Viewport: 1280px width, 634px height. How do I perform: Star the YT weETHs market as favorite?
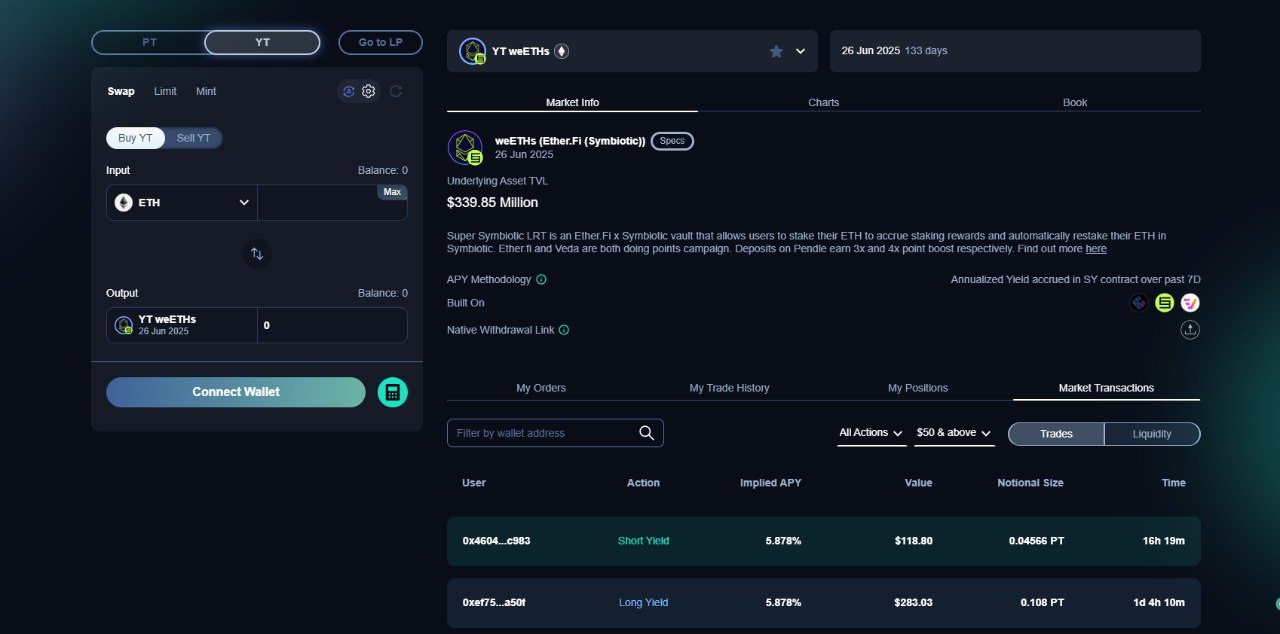point(776,51)
